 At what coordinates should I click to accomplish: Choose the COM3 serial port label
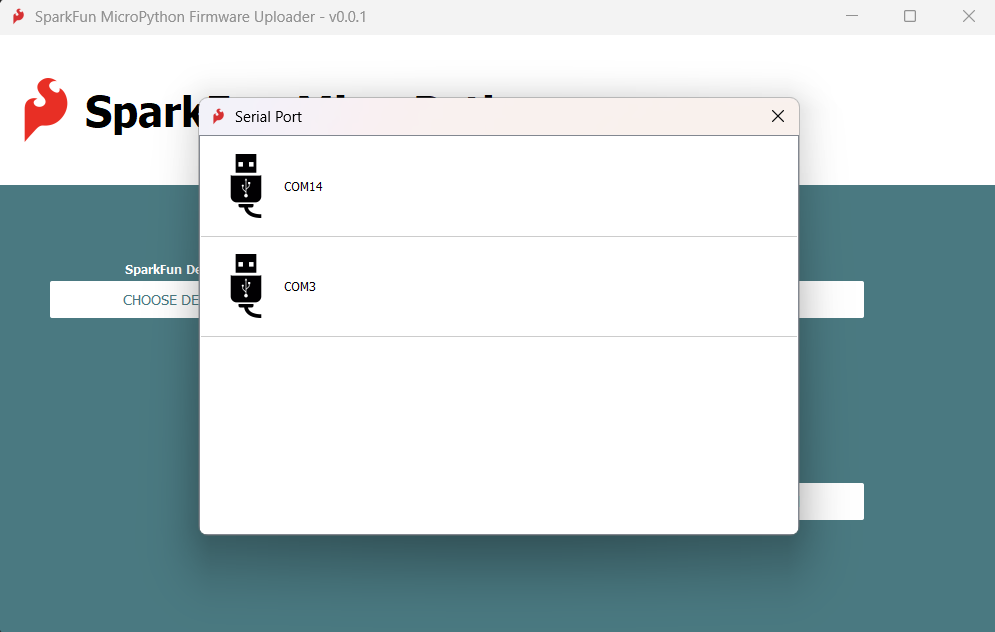point(300,287)
